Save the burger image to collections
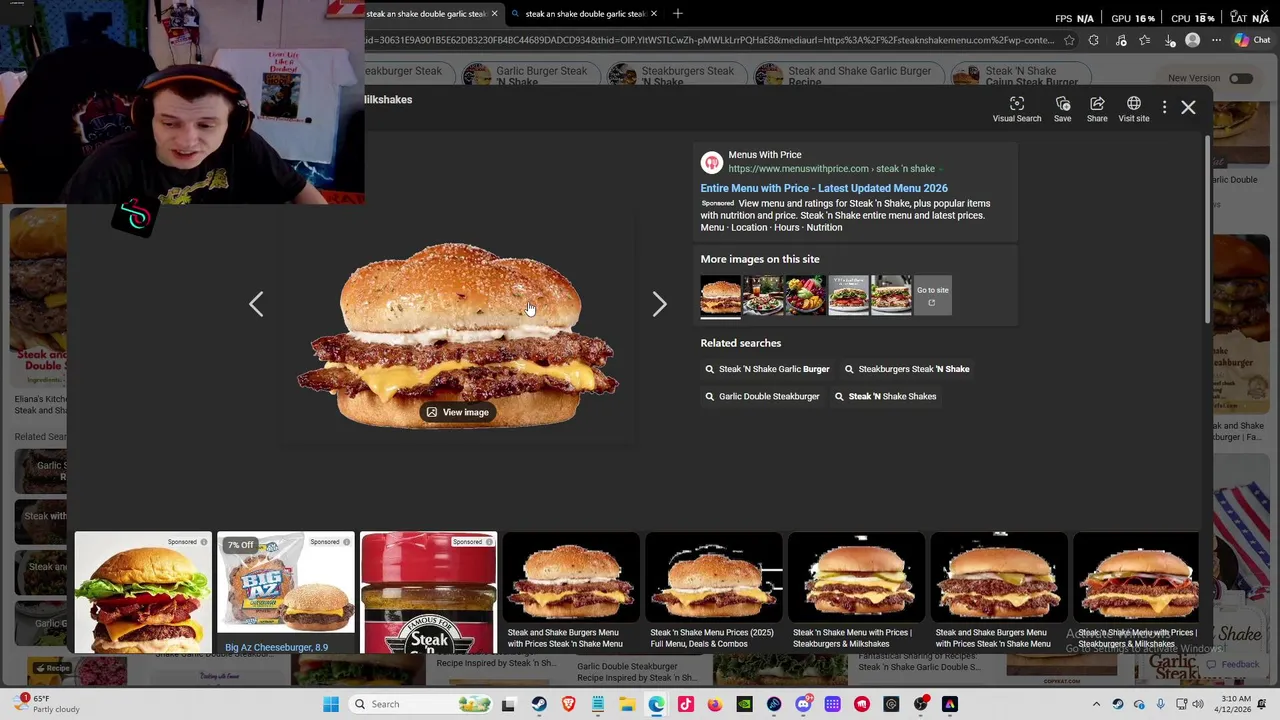The image size is (1280, 720). click(x=1062, y=109)
